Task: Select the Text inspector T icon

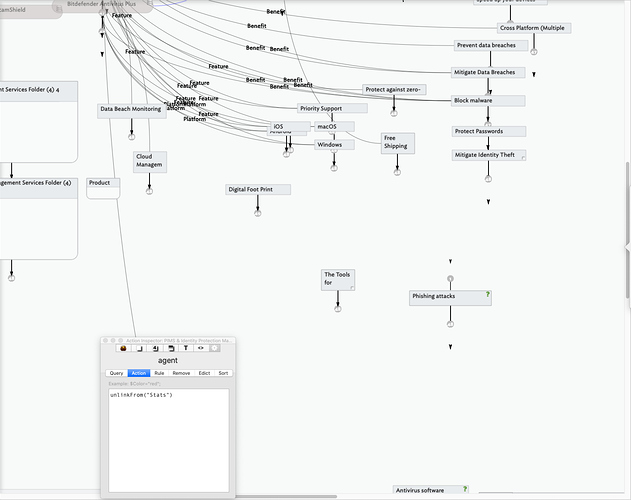Action: point(186,348)
